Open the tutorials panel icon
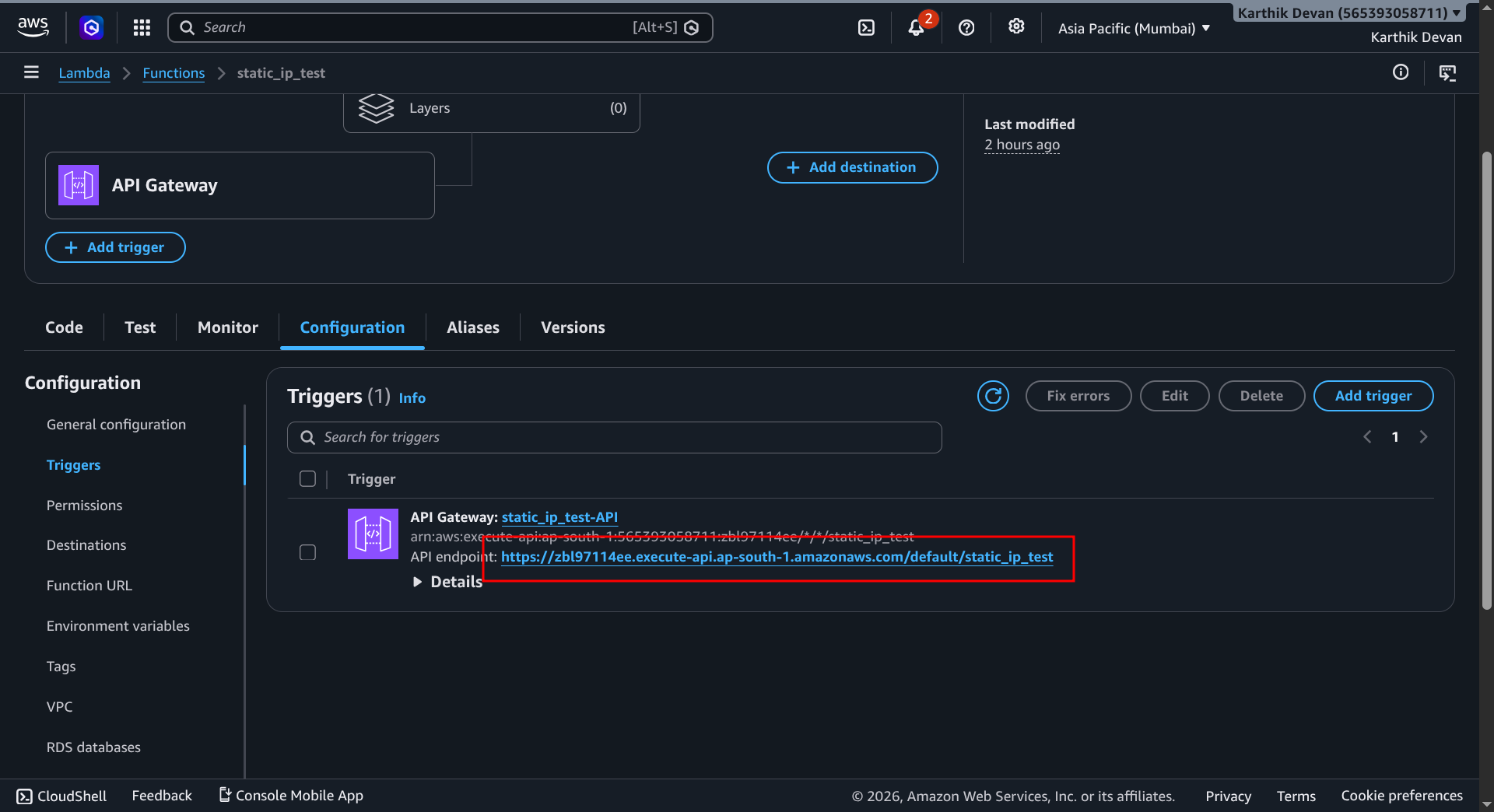 point(1447,73)
